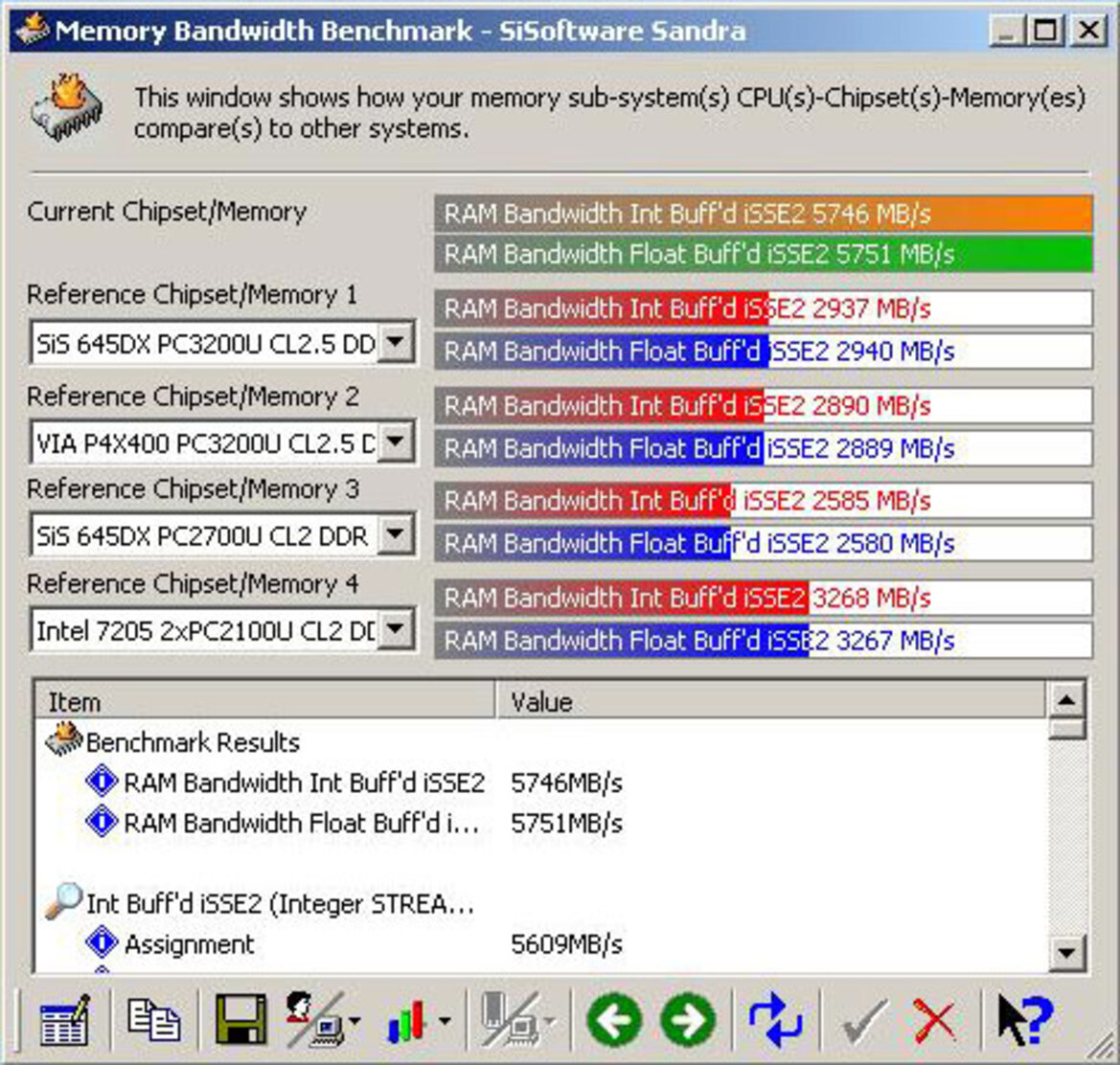
Task: Click the red Int Buff'd 3268 MB/s bar
Action: pos(764,598)
